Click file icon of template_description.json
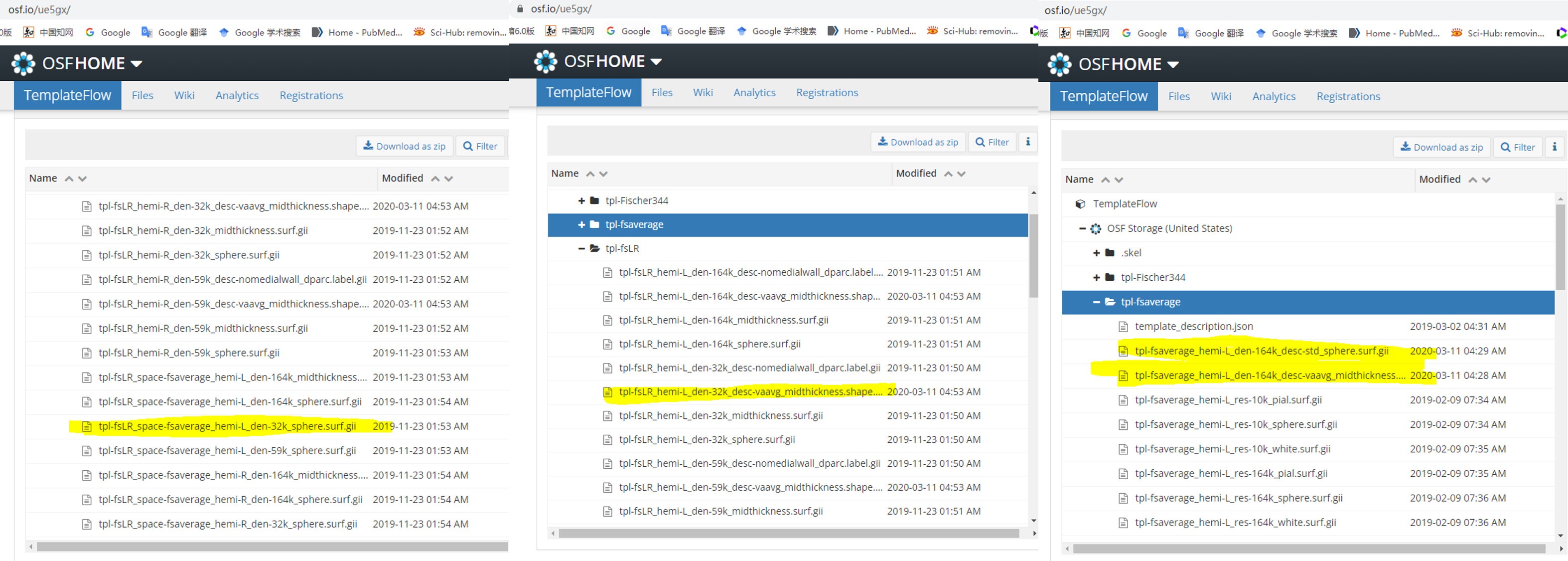Image resolution: width=1568 pixels, height=561 pixels. point(1124,327)
